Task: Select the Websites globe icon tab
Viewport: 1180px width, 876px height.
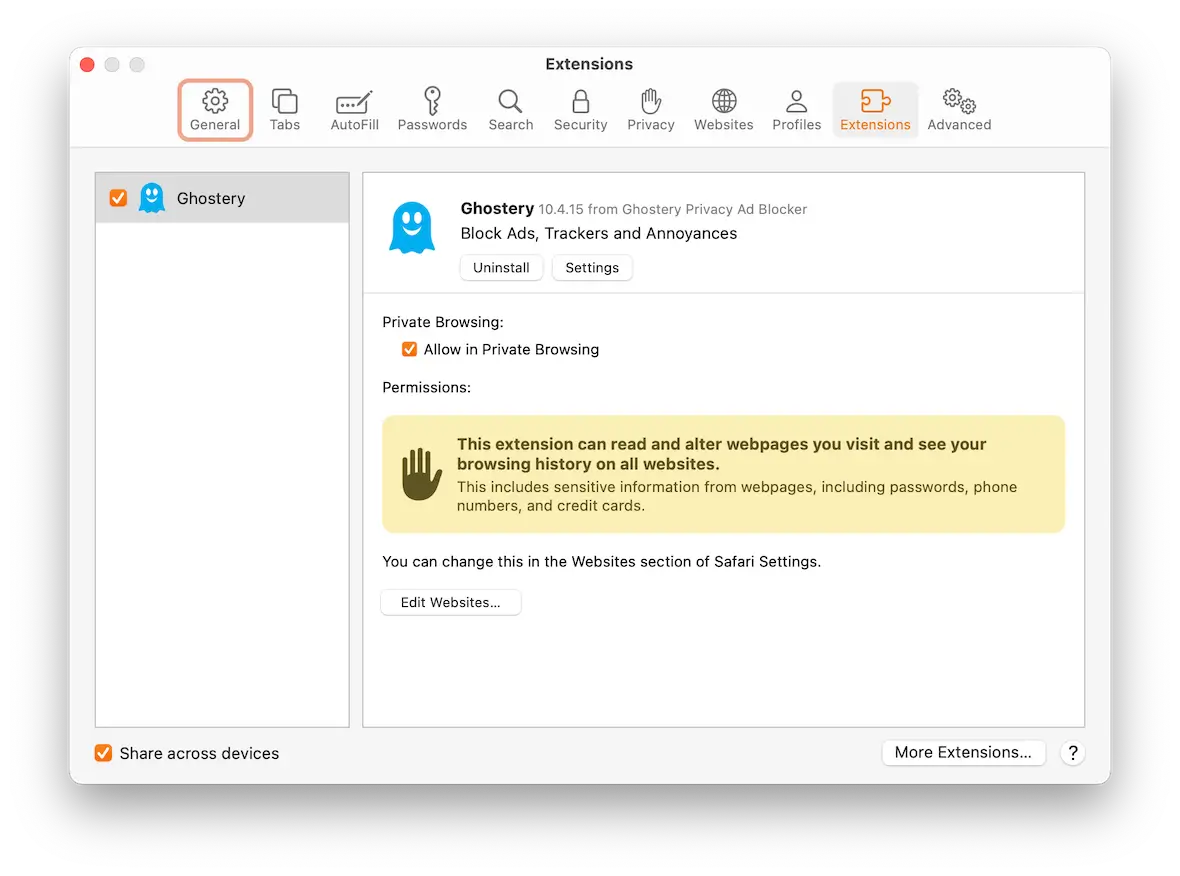Action: (x=723, y=110)
